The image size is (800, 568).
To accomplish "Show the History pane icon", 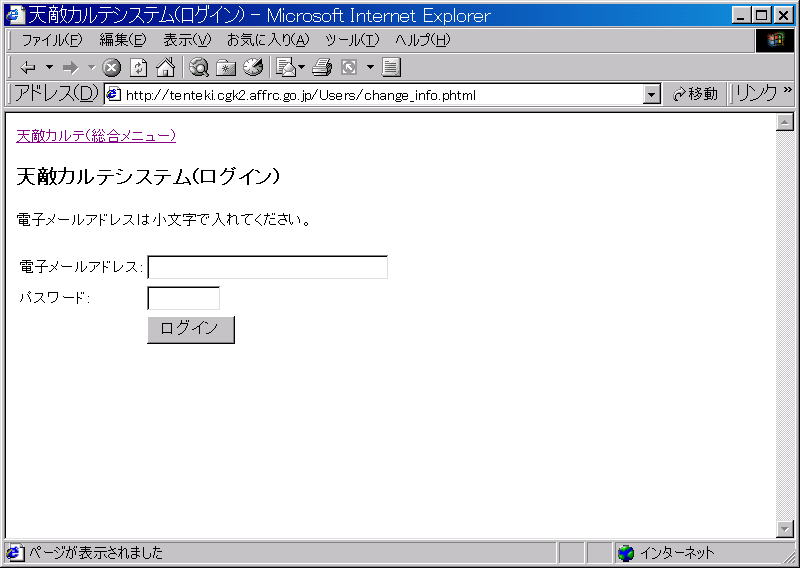I will [x=253, y=68].
